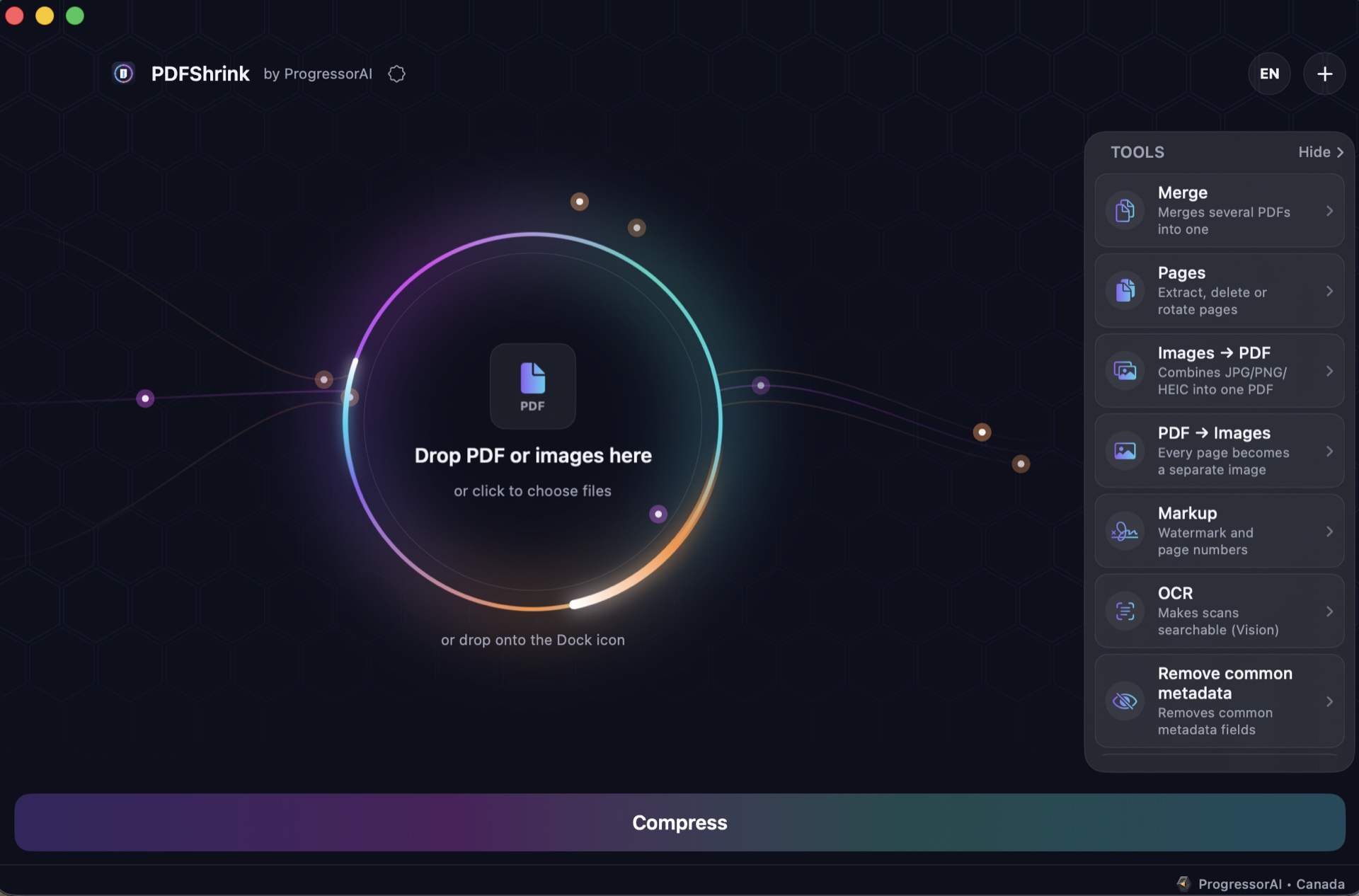
Task: Click the chevron next to Hide
Action: click(x=1339, y=152)
